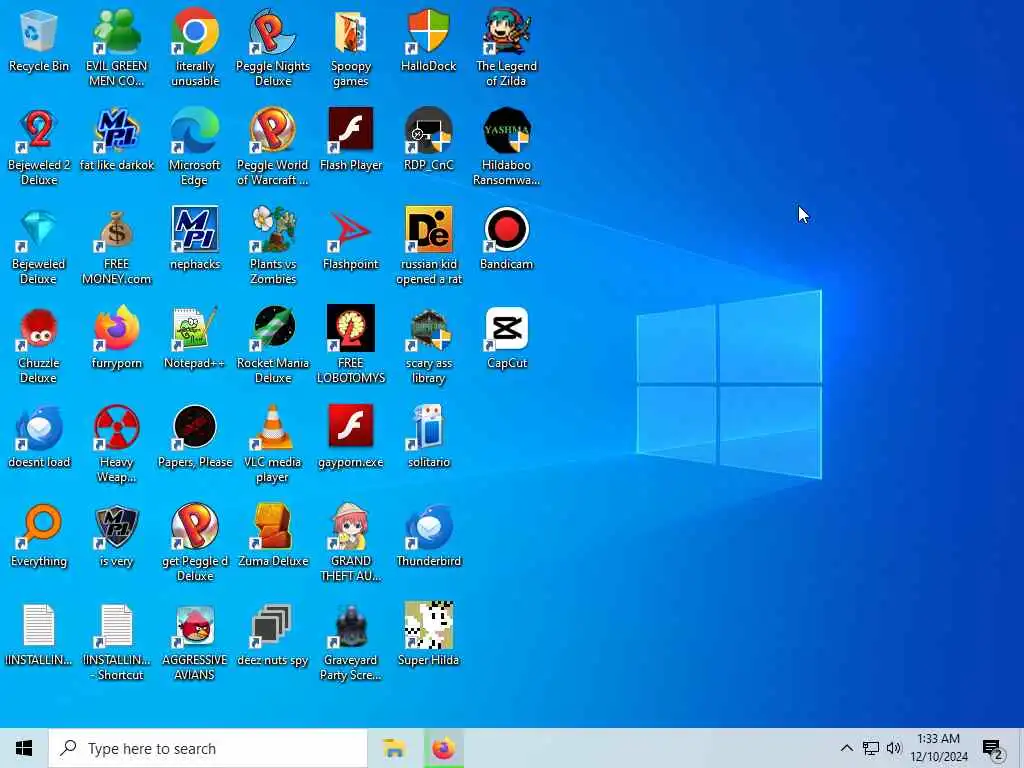
Task: Select the Hildaboo Ransomwa... icon
Action: [x=506, y=147]
